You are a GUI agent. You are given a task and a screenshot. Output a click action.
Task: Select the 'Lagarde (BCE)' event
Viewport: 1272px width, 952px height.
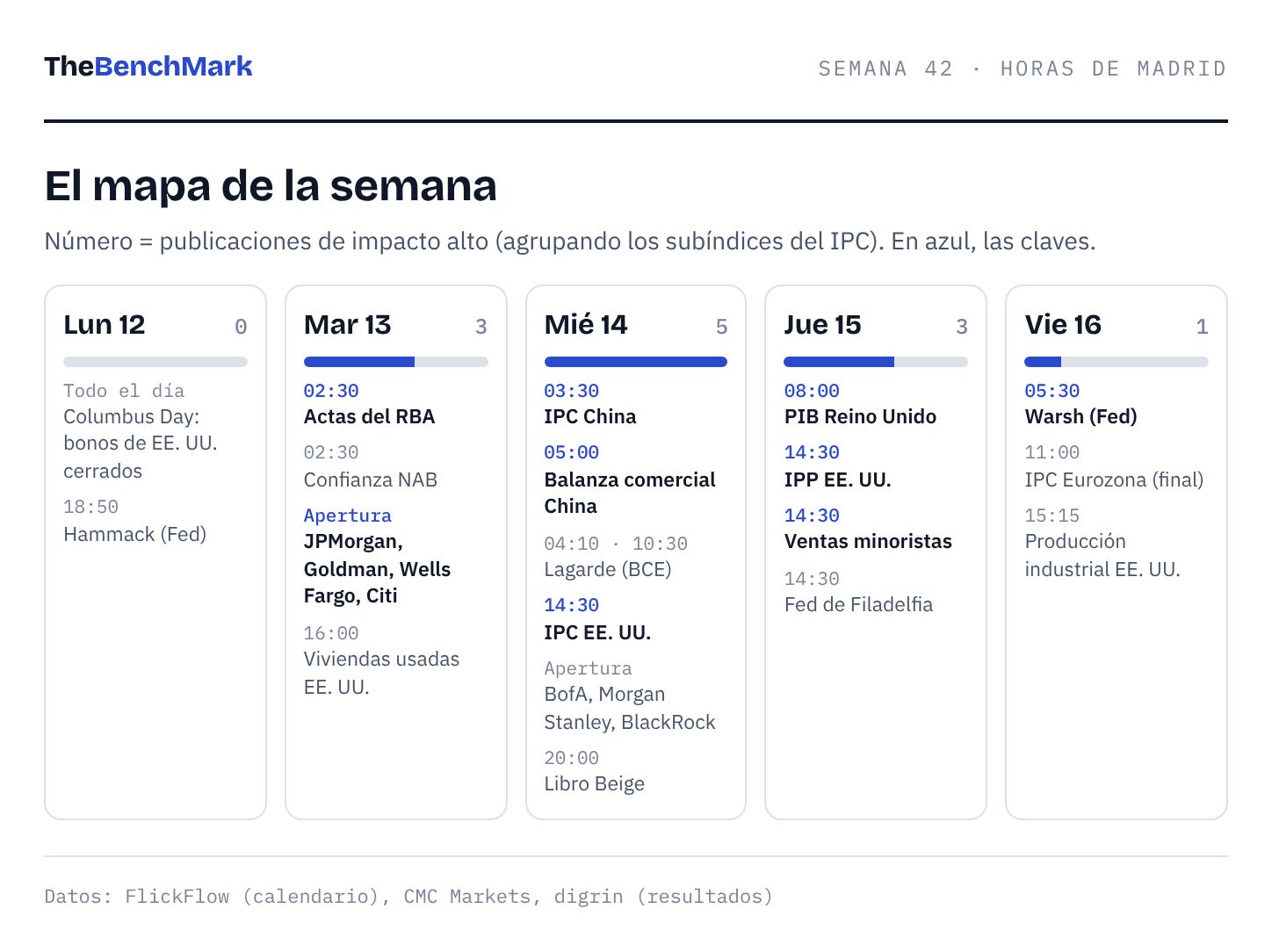608,569
